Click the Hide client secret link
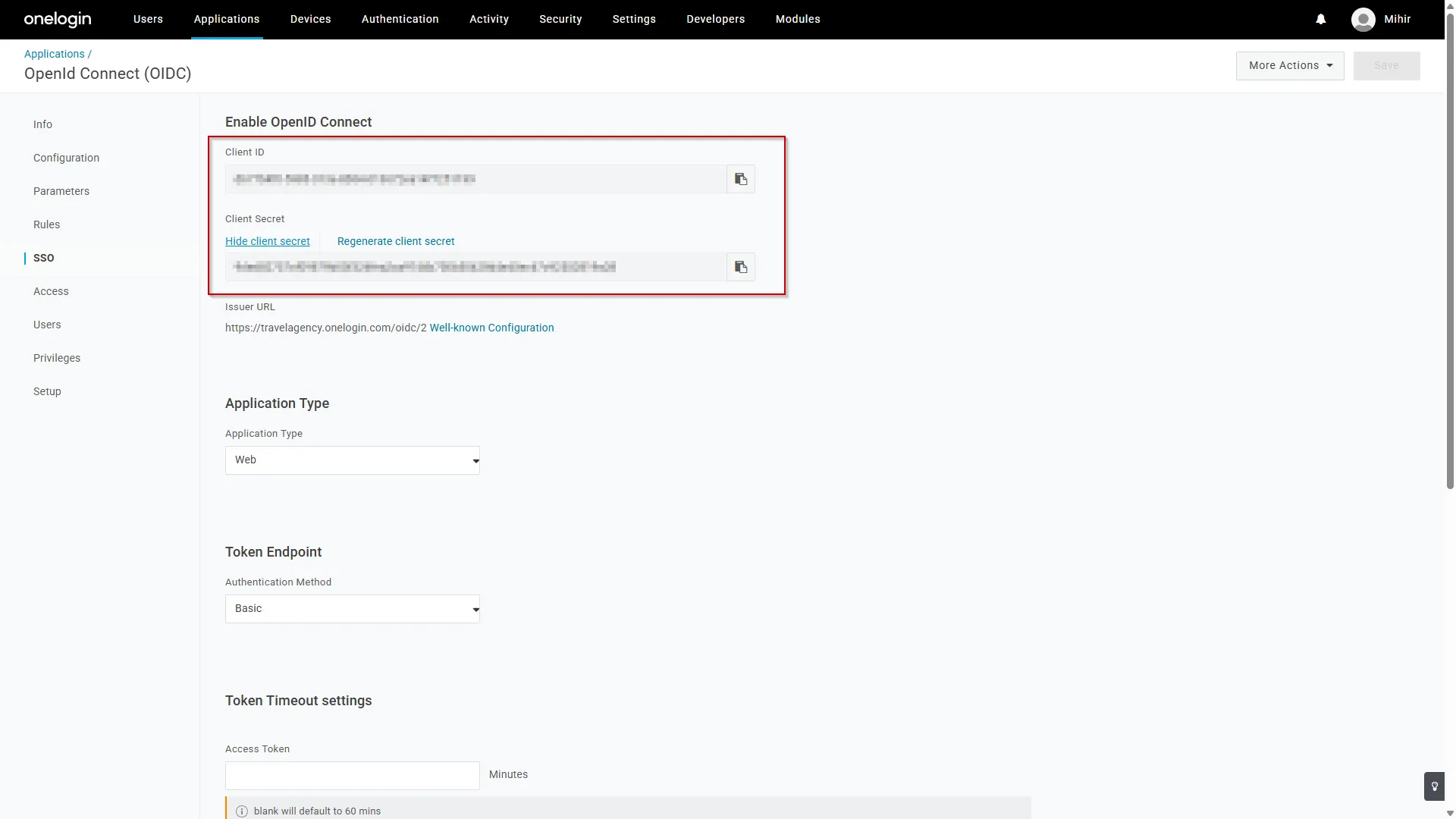This screenshot has height=819, width=1456. click(268, 241)
